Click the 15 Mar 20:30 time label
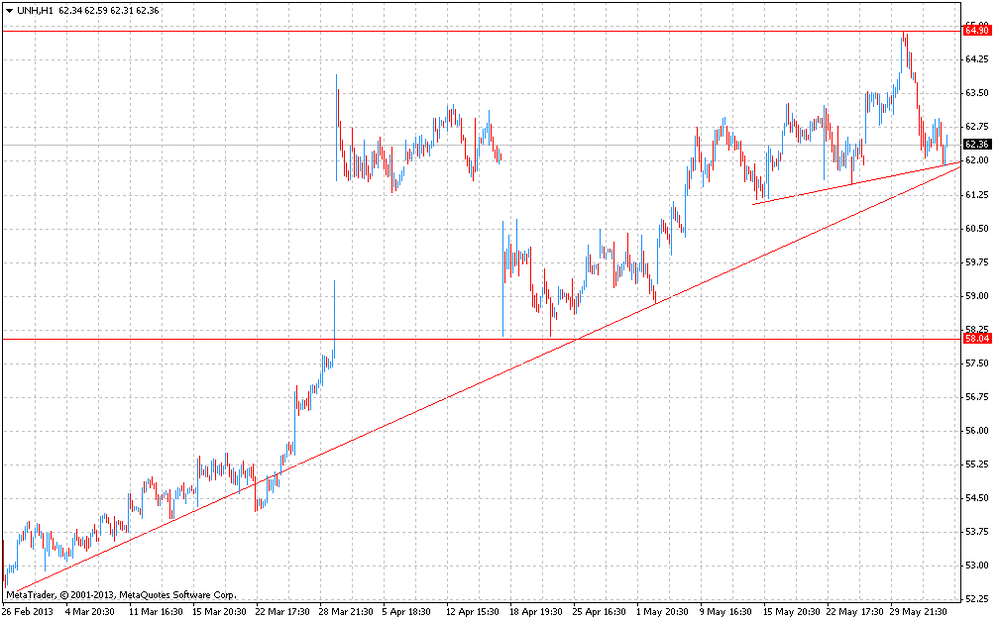 219,612
